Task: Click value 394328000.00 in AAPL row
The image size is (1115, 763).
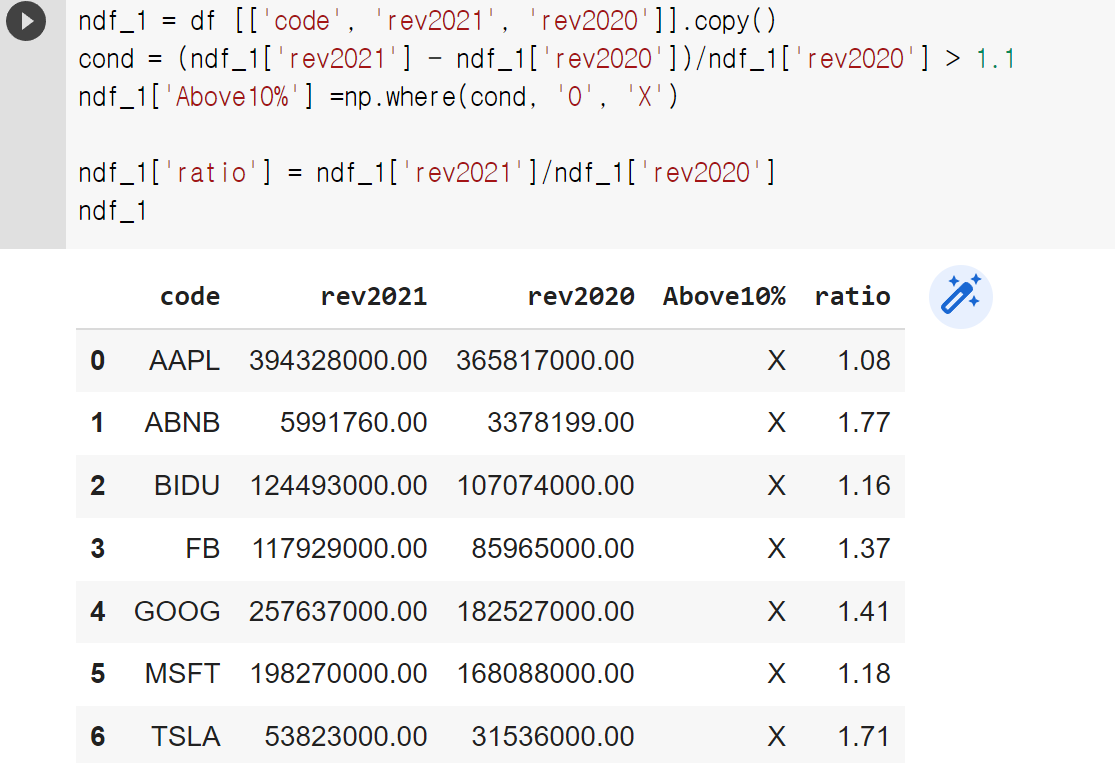Action: 338,361
